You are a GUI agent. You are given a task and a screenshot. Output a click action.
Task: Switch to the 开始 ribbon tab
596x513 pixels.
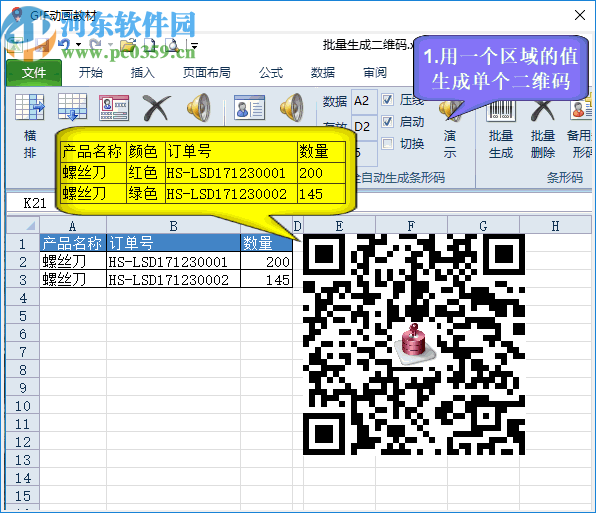click(x=91, y=72)
